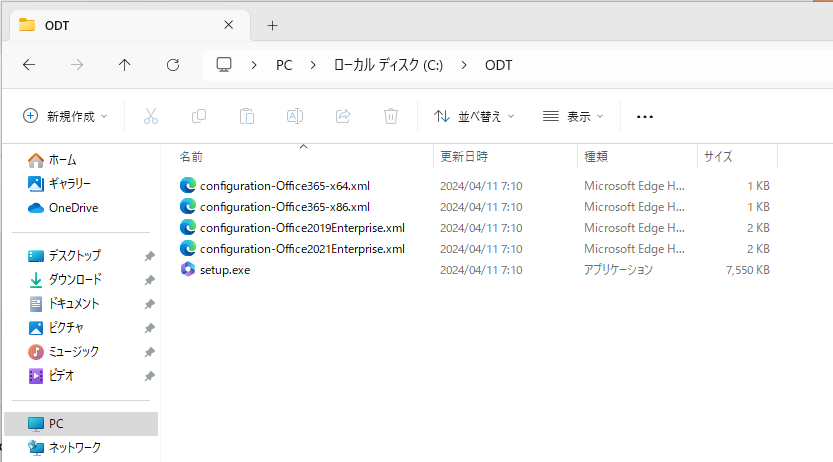Open 新規作成 dropdown menu
This screenshot has height=462, width=833.
[x=65, y=116]
